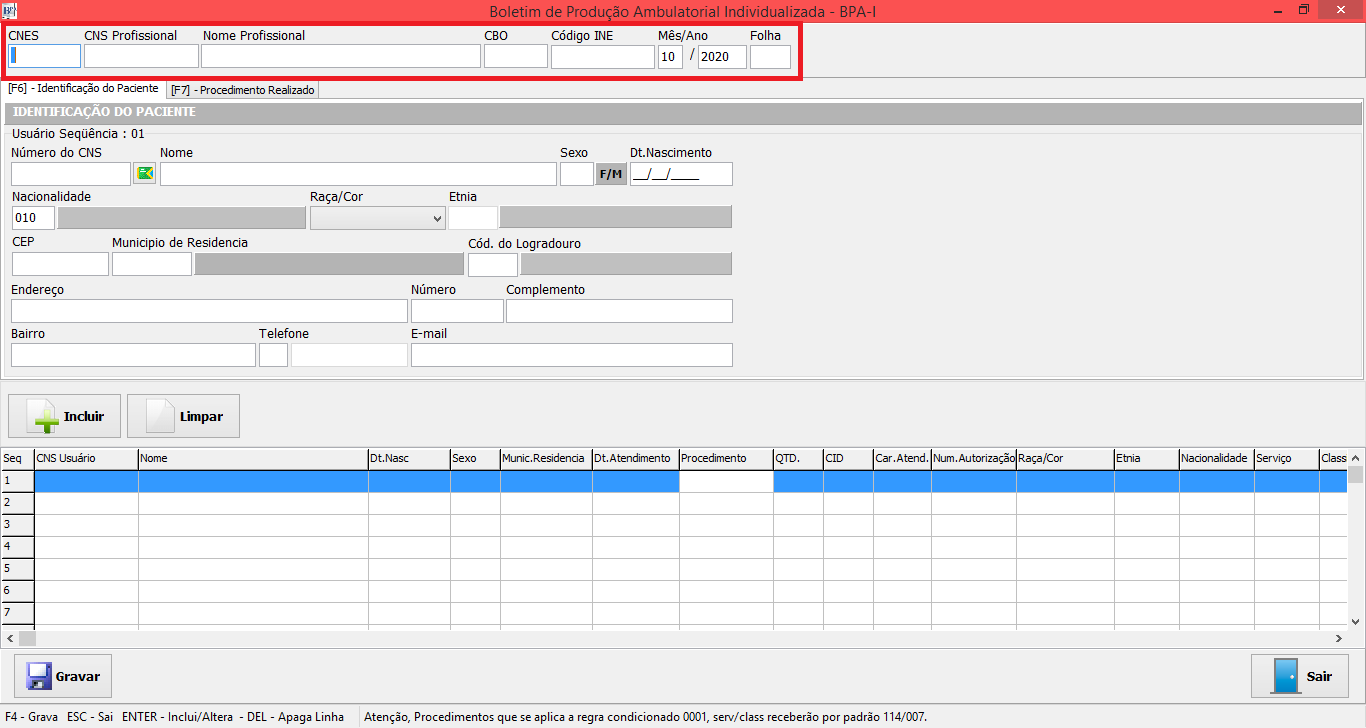Click the Procedimento cell in row 1
This screenshot has height=728, width=1366.
[x=726, y=481]
